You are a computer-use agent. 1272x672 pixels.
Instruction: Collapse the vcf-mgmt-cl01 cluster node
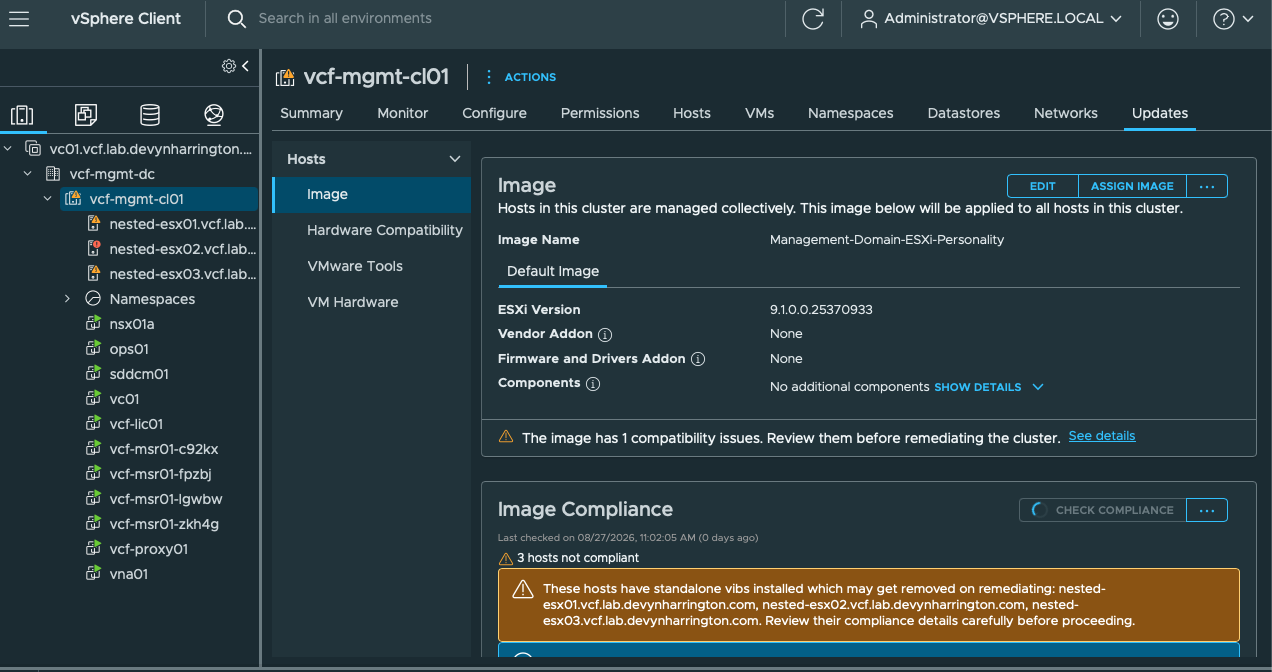click(47, 199)
